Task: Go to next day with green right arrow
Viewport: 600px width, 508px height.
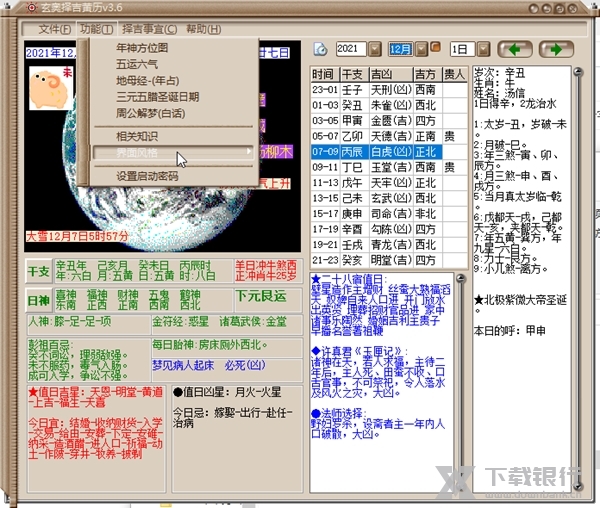Action: click(556, 49)
